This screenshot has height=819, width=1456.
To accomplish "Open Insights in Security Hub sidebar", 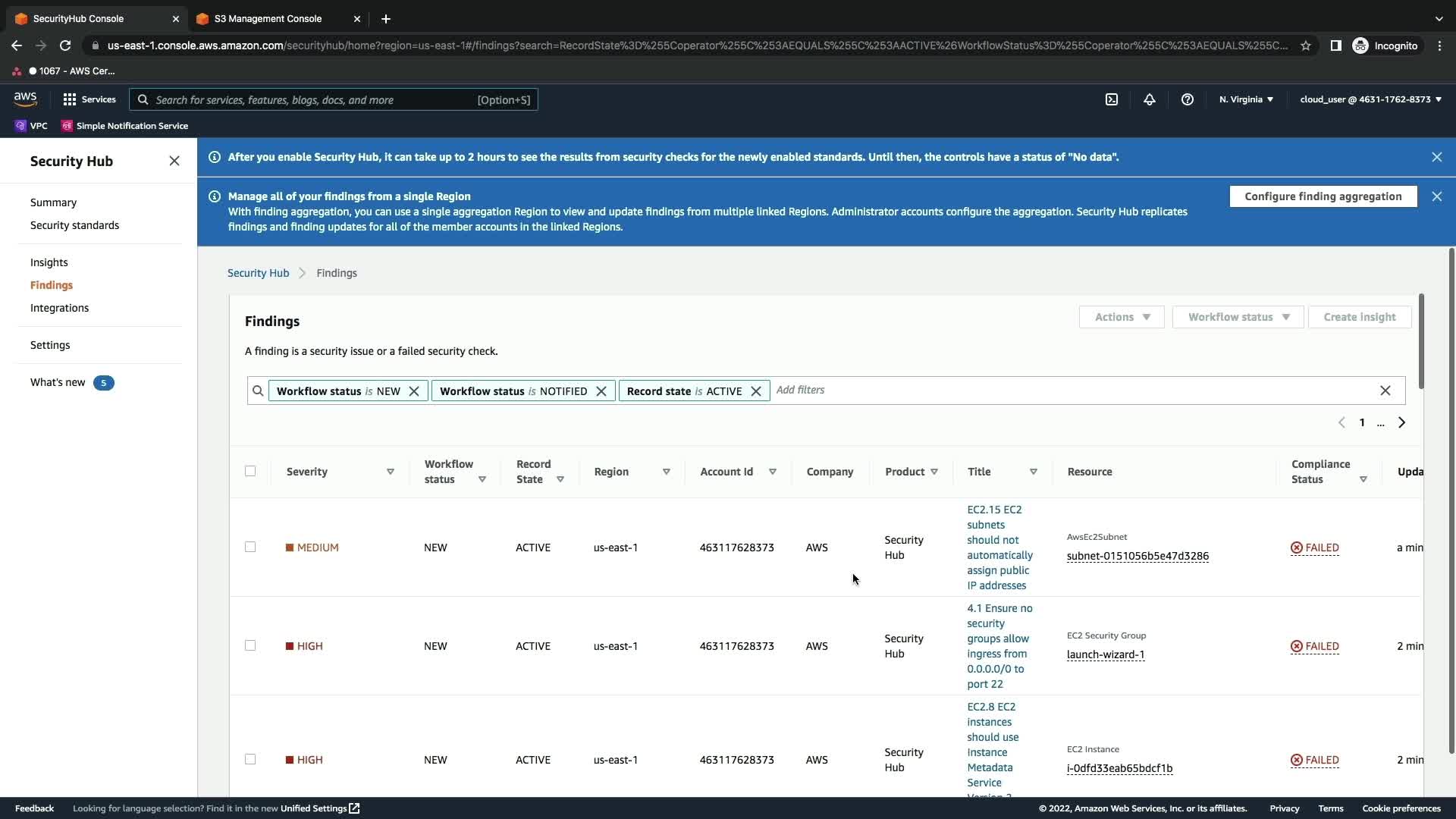I will click(49, 262).
